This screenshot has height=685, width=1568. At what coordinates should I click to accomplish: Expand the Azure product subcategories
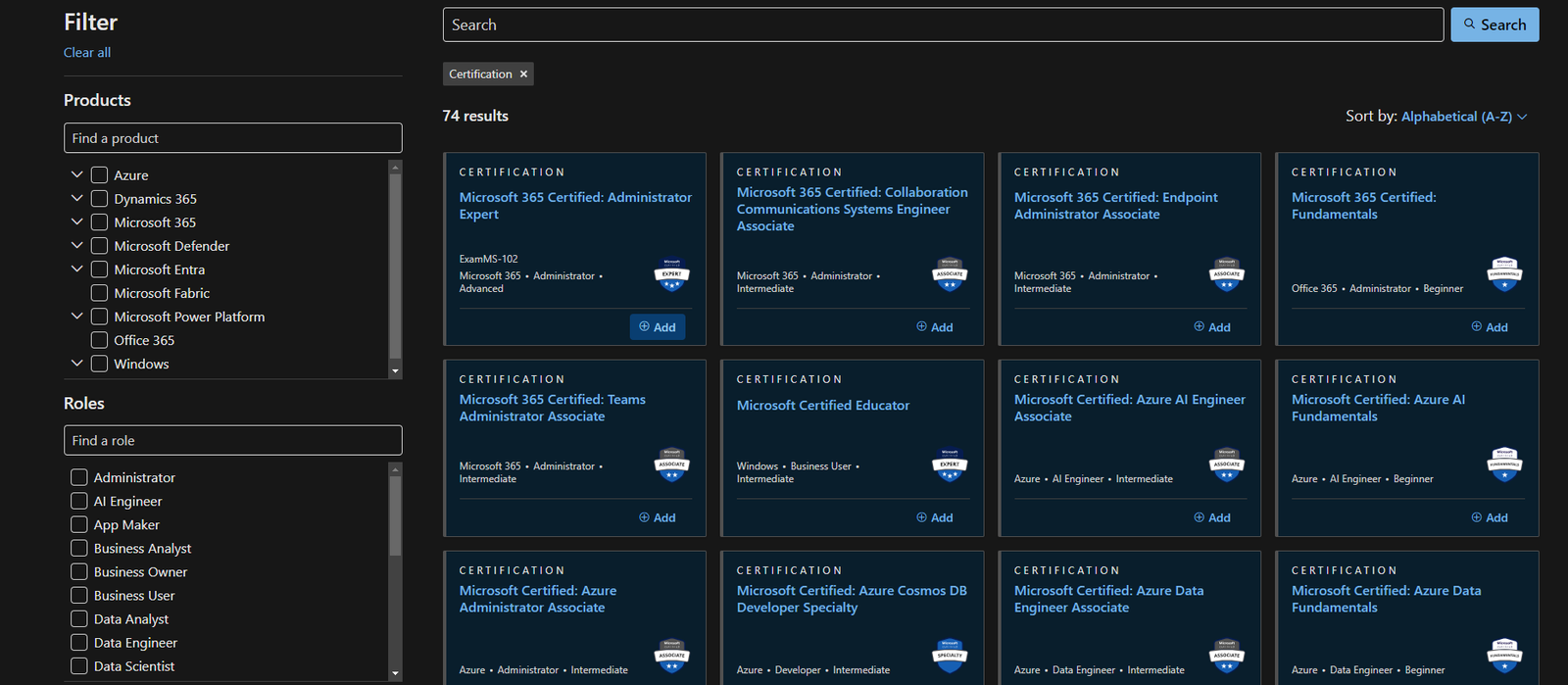pos(76,174)
